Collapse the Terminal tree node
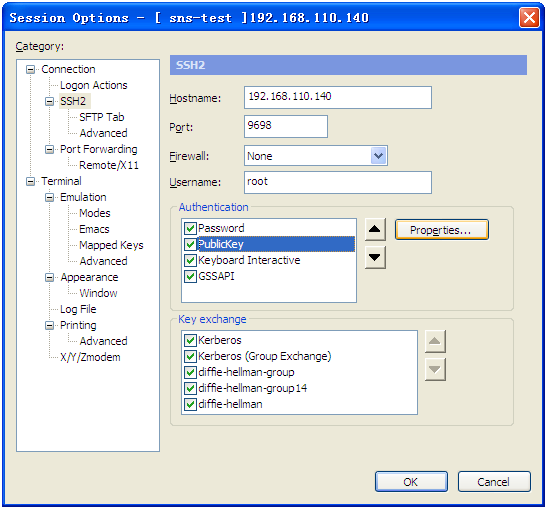This screenshot has height=509, width=547. click(x=31, y=181)
